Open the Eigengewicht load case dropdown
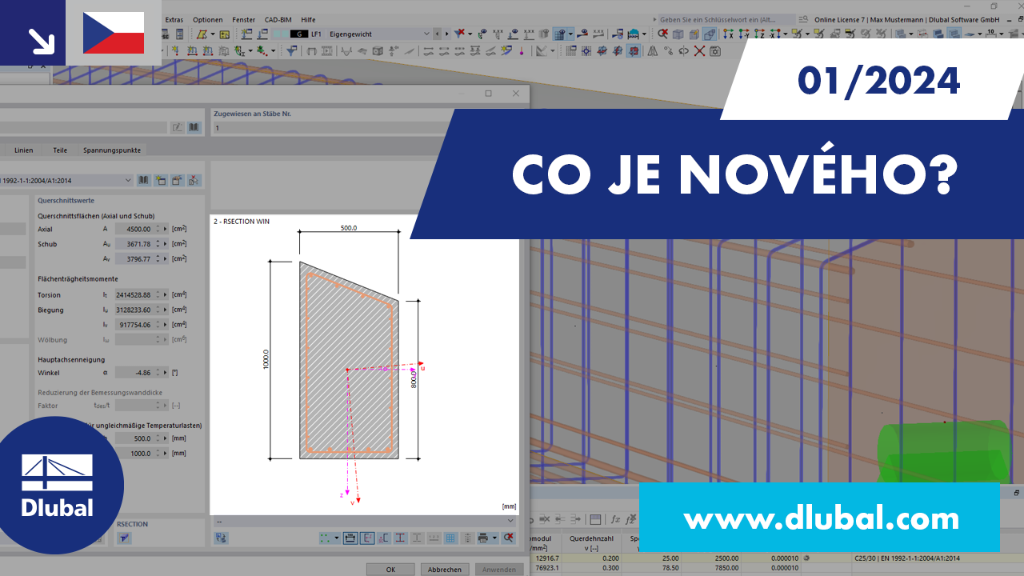 coord(426,34)
